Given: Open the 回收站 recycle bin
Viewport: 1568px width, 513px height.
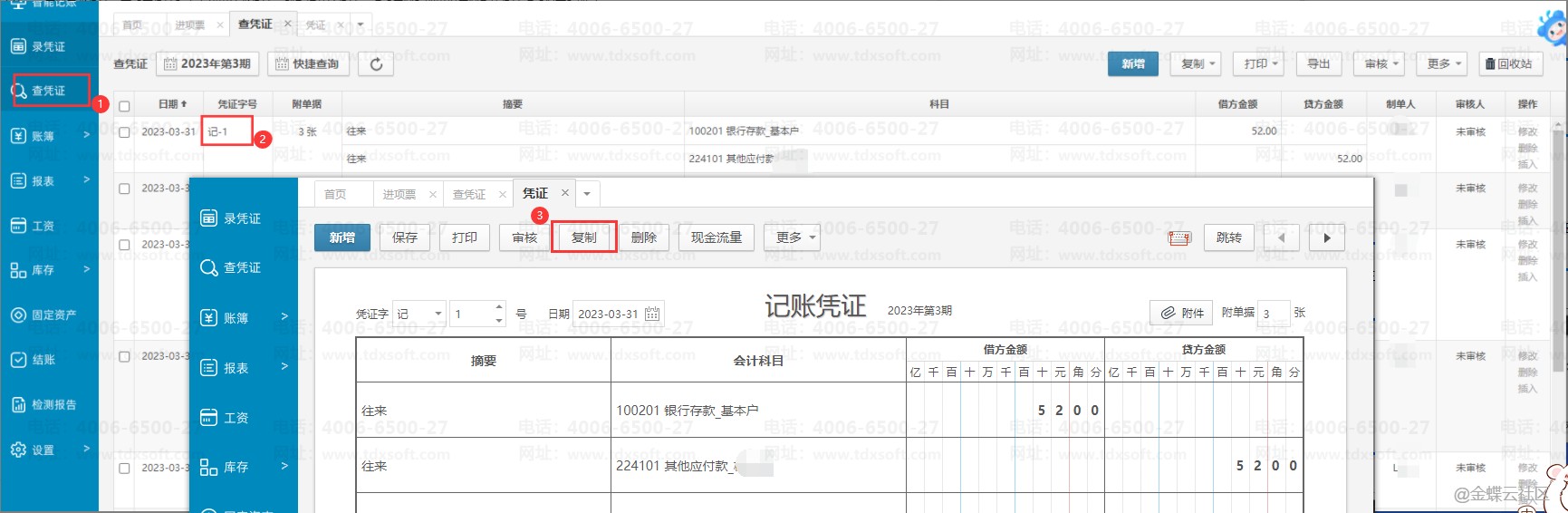Looking at the screenshot, I should tap(1509, 63).
